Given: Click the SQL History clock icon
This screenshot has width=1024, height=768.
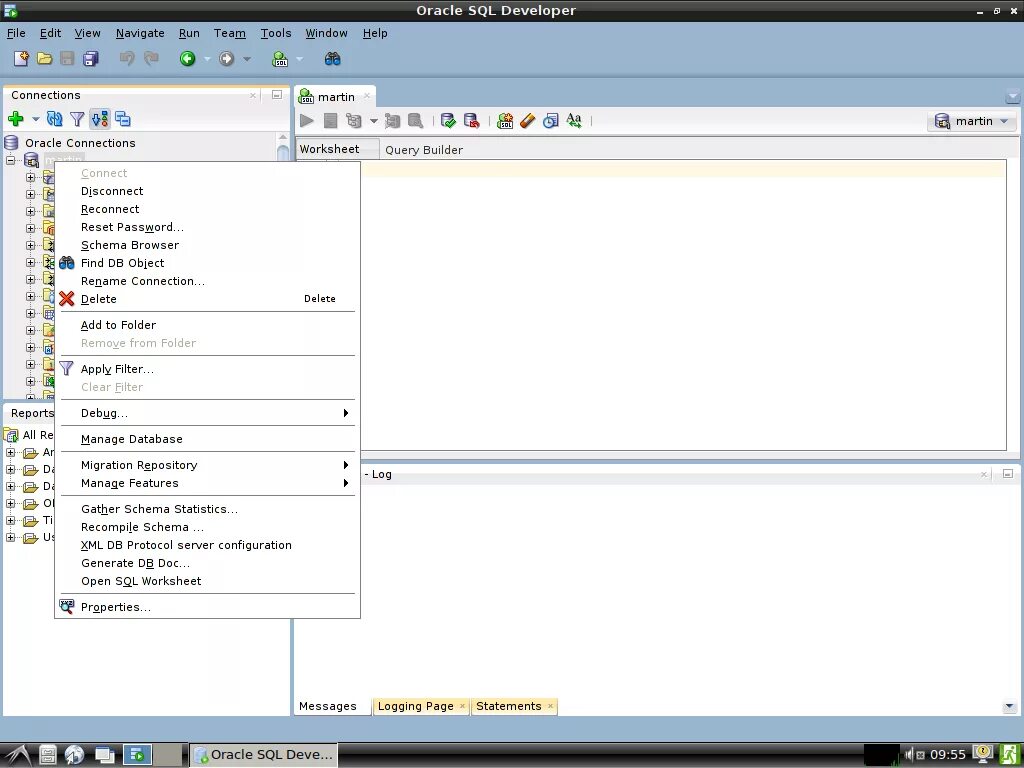Looking at the screenshot, I should coord(551,121).
